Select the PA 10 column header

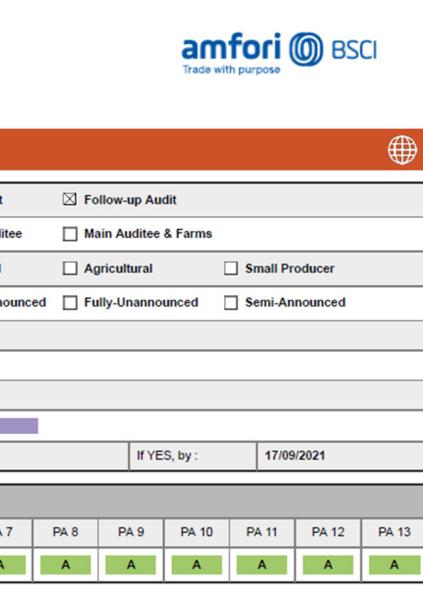[x=196, y=532]
